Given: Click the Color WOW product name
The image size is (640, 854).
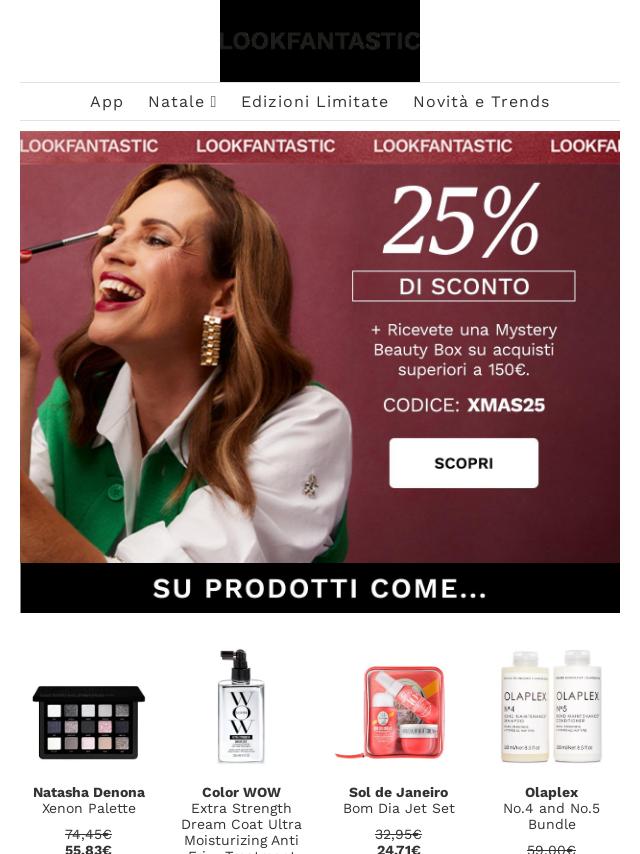Looking at the screenshot, I should [241, 792].
